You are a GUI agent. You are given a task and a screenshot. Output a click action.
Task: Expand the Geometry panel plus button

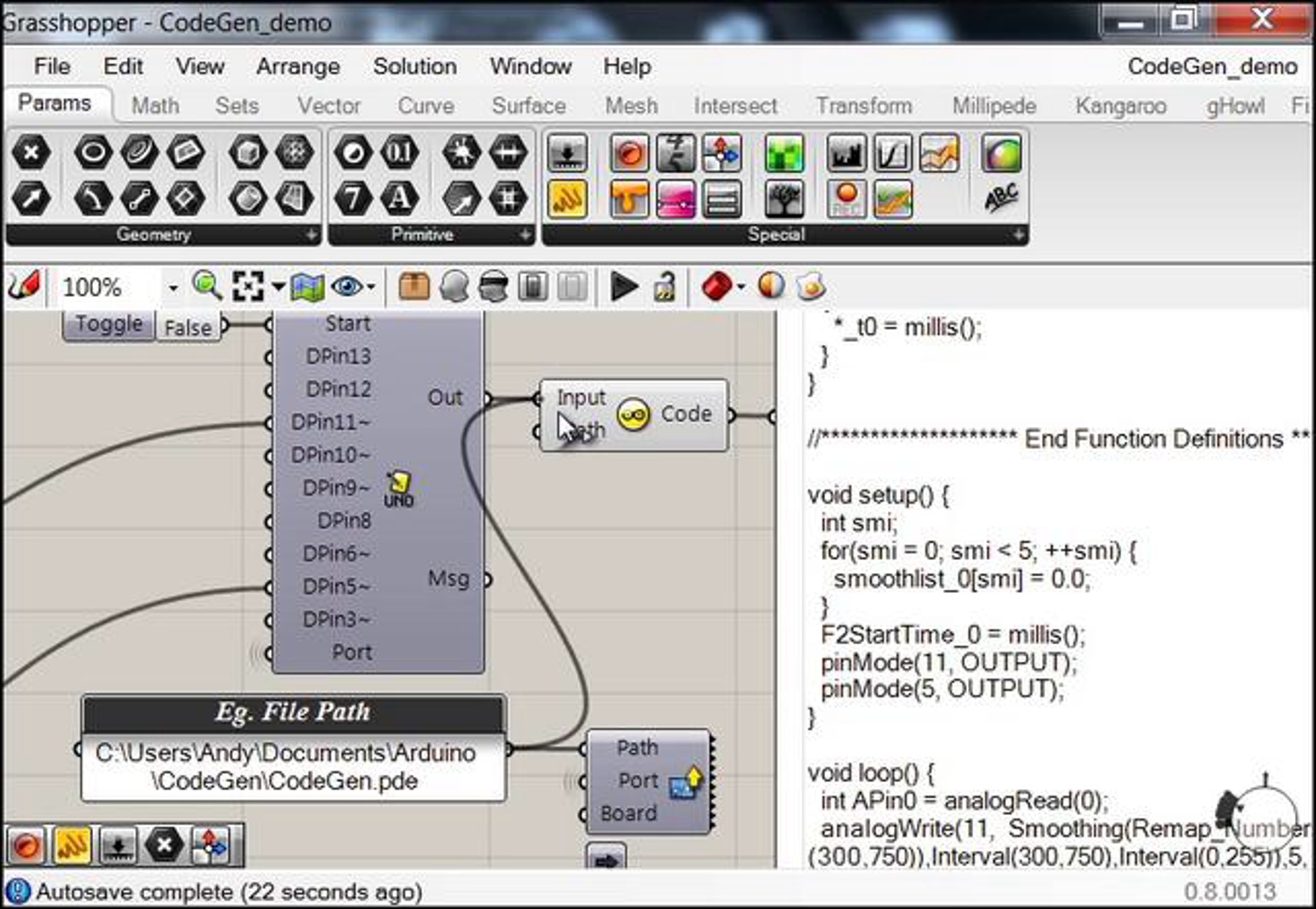311,234
